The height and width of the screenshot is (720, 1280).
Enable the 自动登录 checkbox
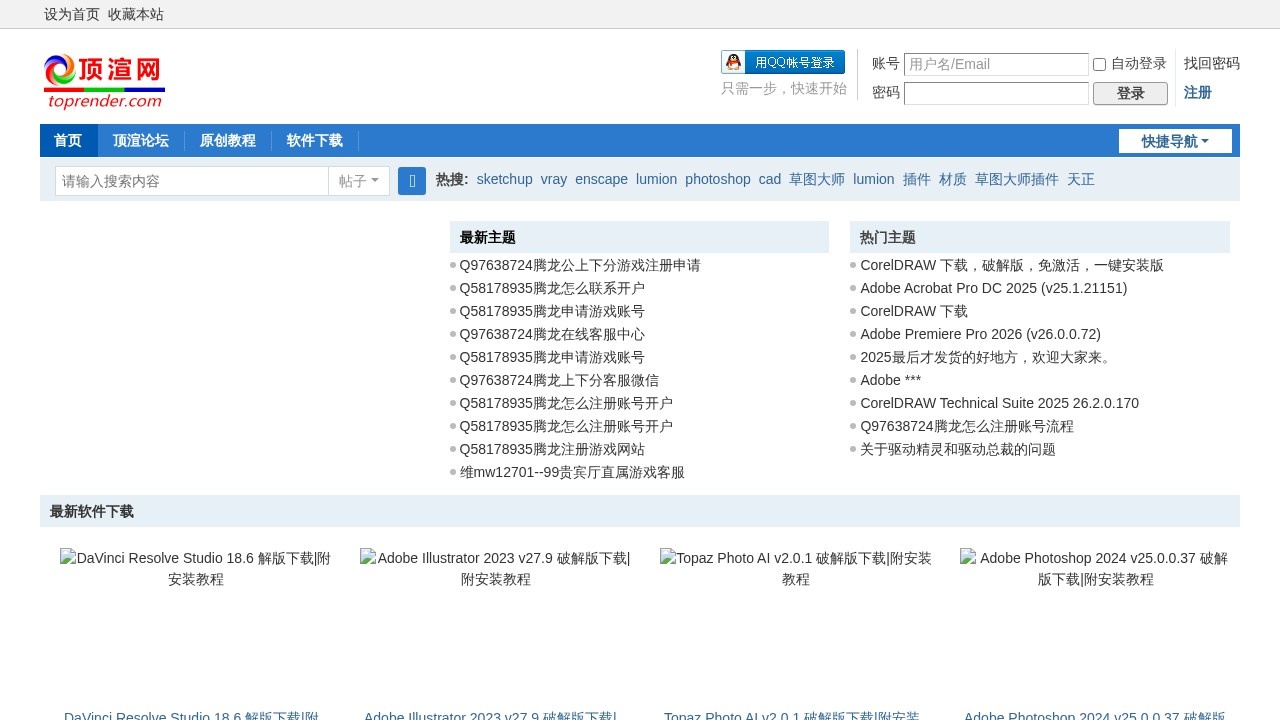point(1099,64)
